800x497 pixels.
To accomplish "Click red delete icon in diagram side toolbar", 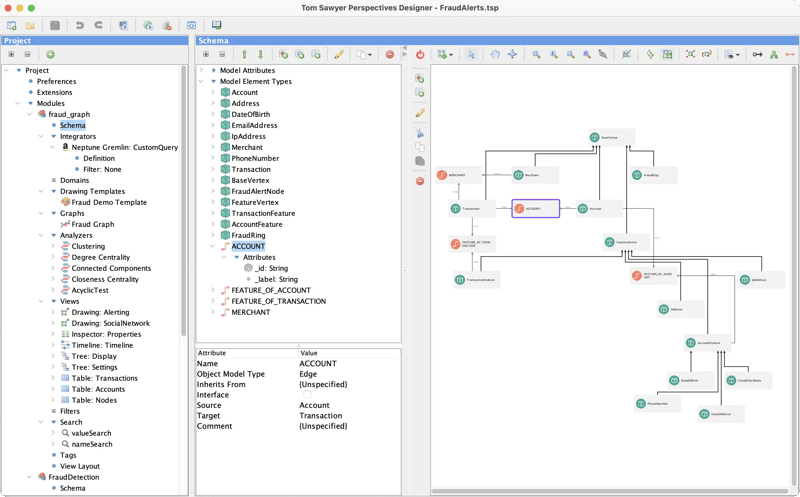I will (x=420, y=181).
